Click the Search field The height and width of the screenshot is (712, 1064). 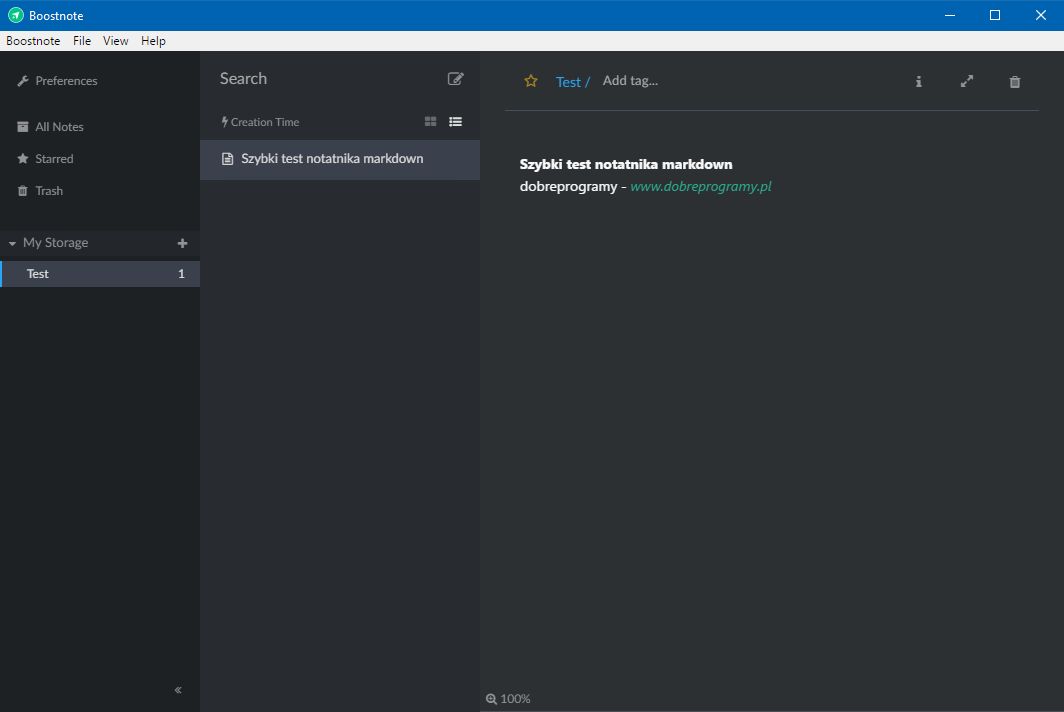coord(326,79)
